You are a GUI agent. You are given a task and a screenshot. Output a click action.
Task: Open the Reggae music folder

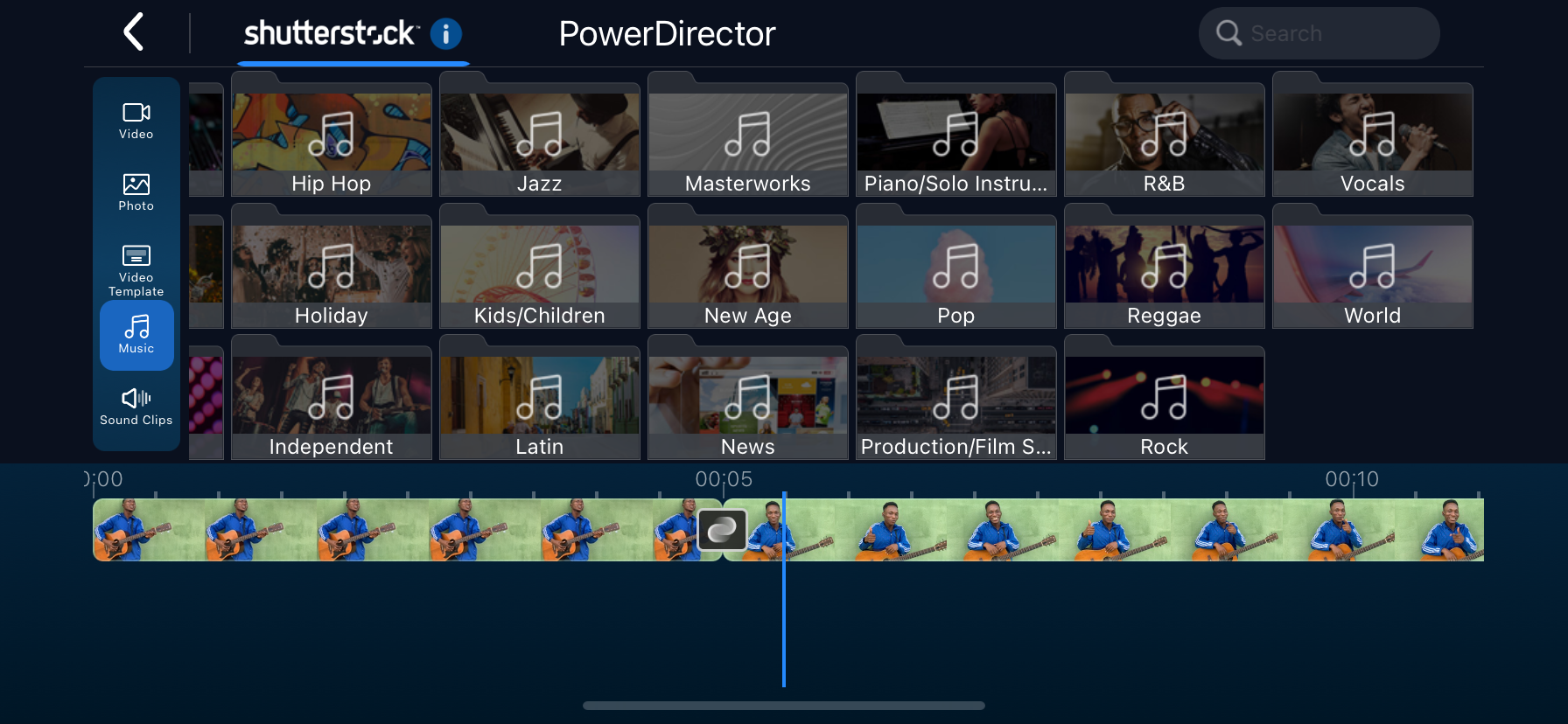[x=1165, y=266]
